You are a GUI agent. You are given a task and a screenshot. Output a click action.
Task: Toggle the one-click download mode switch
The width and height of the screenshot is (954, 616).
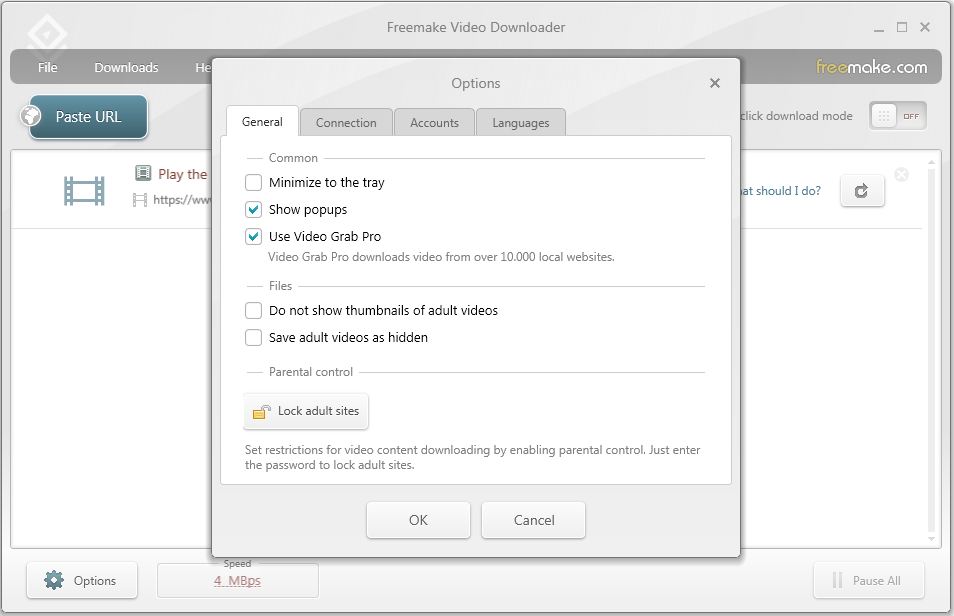pyautogui.click(x=898, y=116)
